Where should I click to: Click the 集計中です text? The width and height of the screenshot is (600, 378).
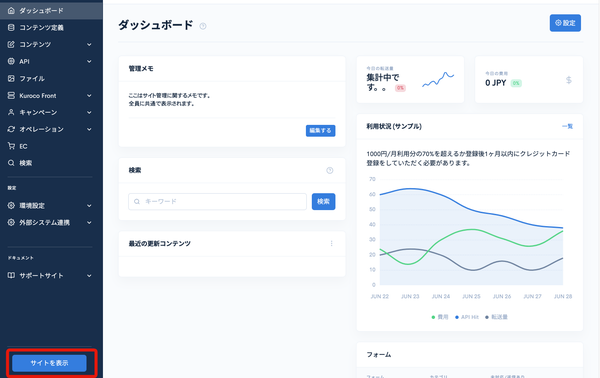(x=382, y=82)
